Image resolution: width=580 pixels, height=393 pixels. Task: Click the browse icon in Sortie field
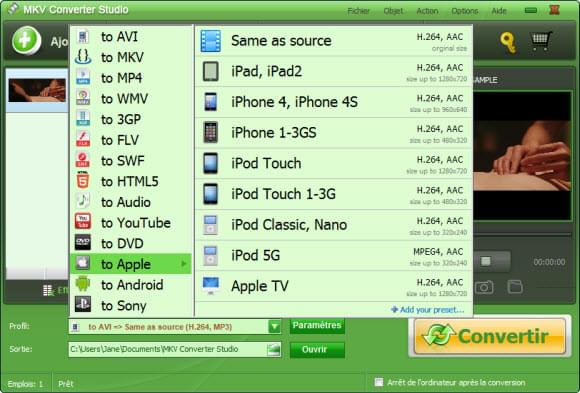click(273, 349)
